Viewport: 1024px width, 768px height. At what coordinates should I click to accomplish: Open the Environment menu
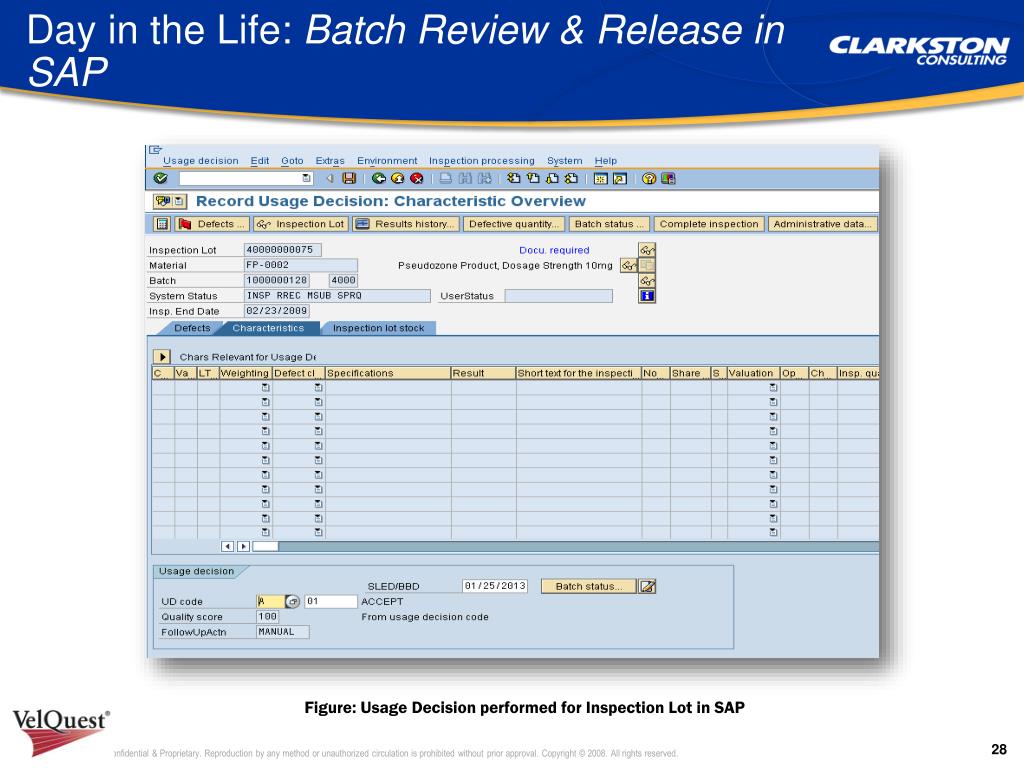(x=387, y=161)
